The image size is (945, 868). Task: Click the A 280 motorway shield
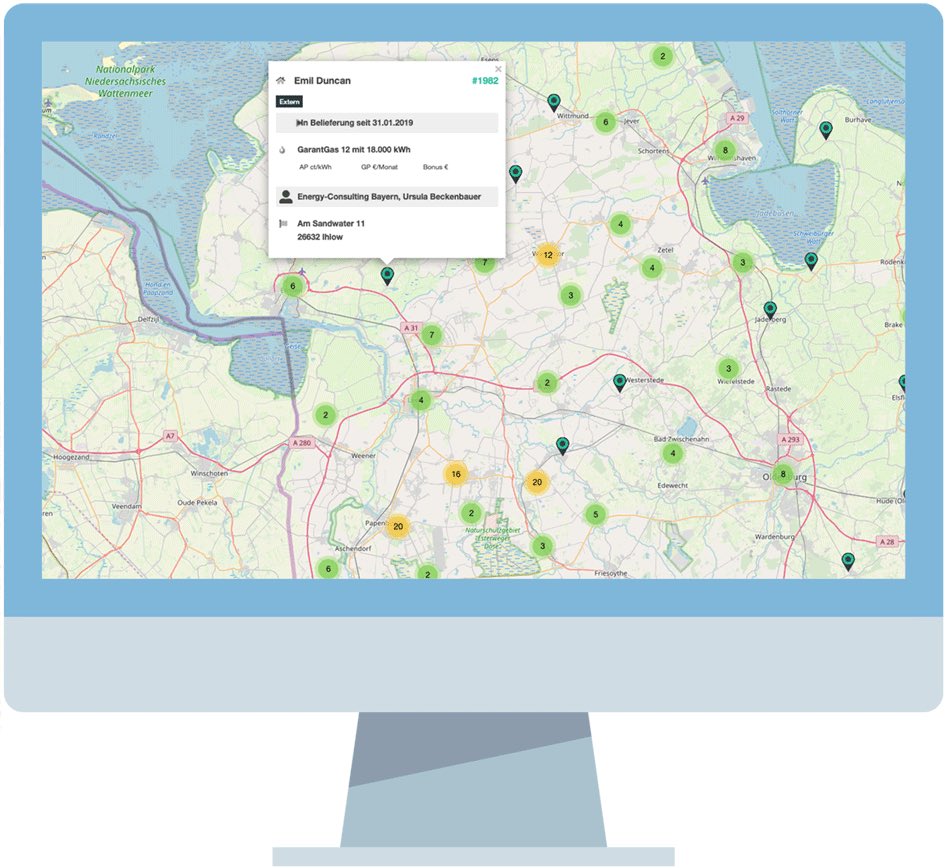click(x=302, y=443)
